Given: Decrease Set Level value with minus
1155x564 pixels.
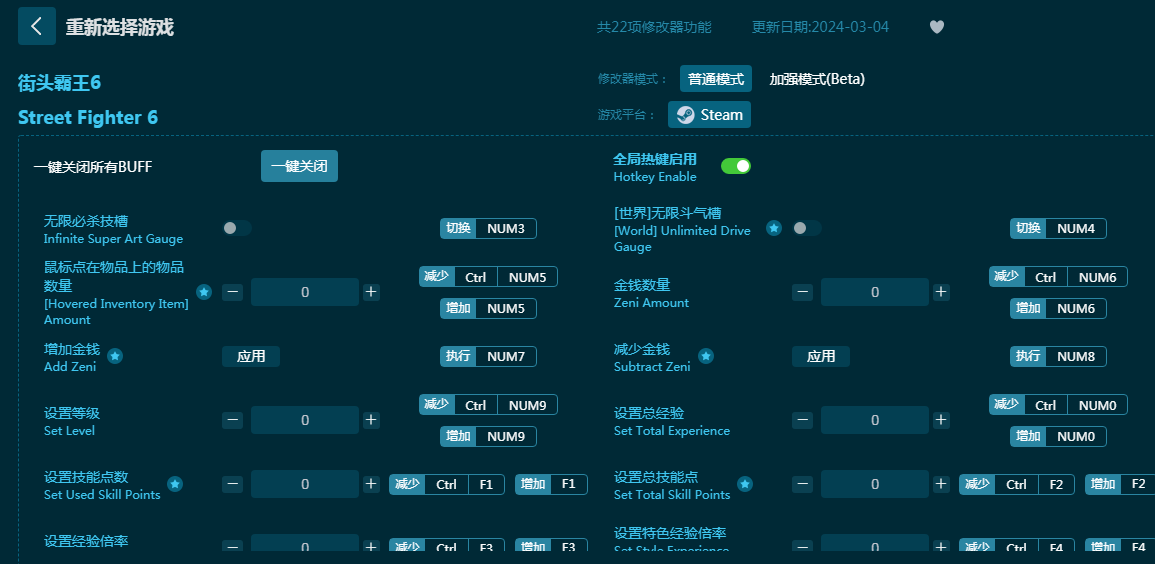Looking at the screenshot, I should [x=232, y=420].
